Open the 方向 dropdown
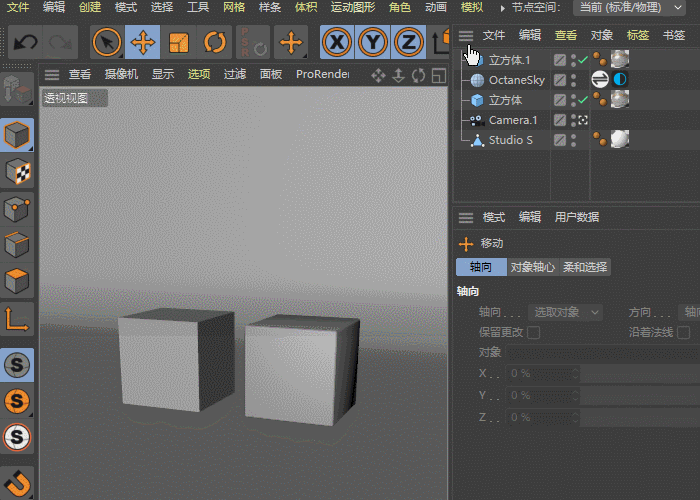 pyautogui.click(x=689, y=312)
